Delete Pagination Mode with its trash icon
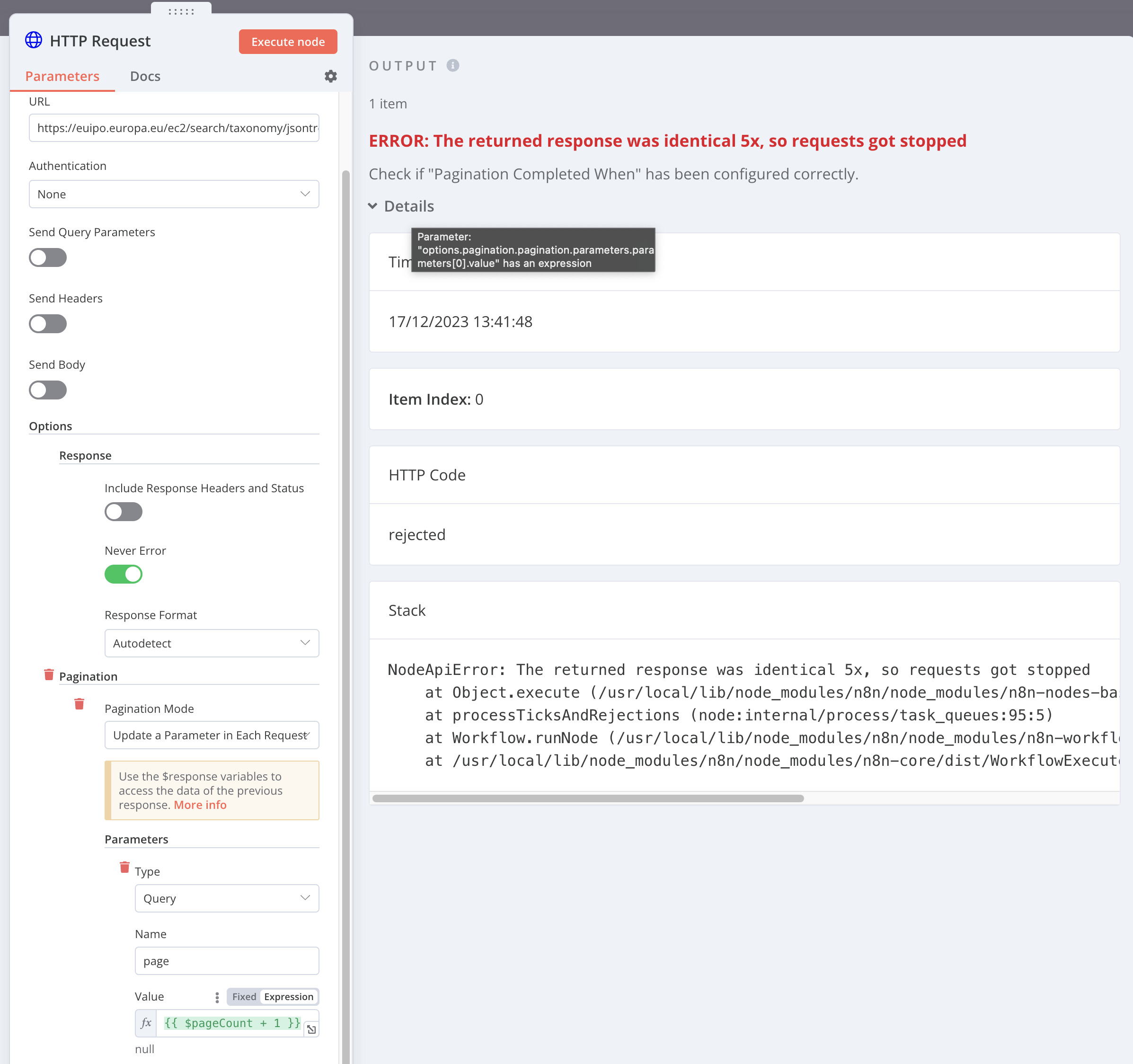 (x=79, y=704)
